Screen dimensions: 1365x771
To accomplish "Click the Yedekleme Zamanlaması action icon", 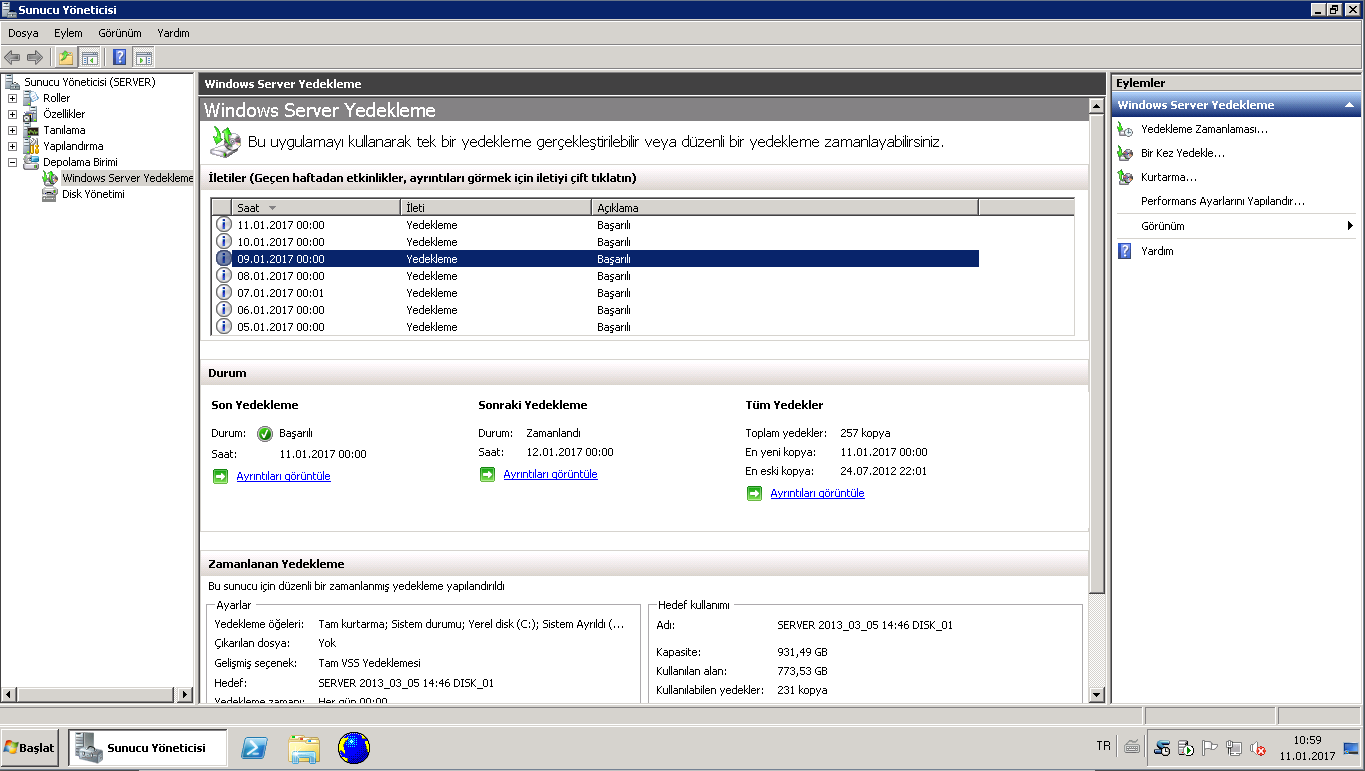I will pyautogui.click(x=1125, y=129).
